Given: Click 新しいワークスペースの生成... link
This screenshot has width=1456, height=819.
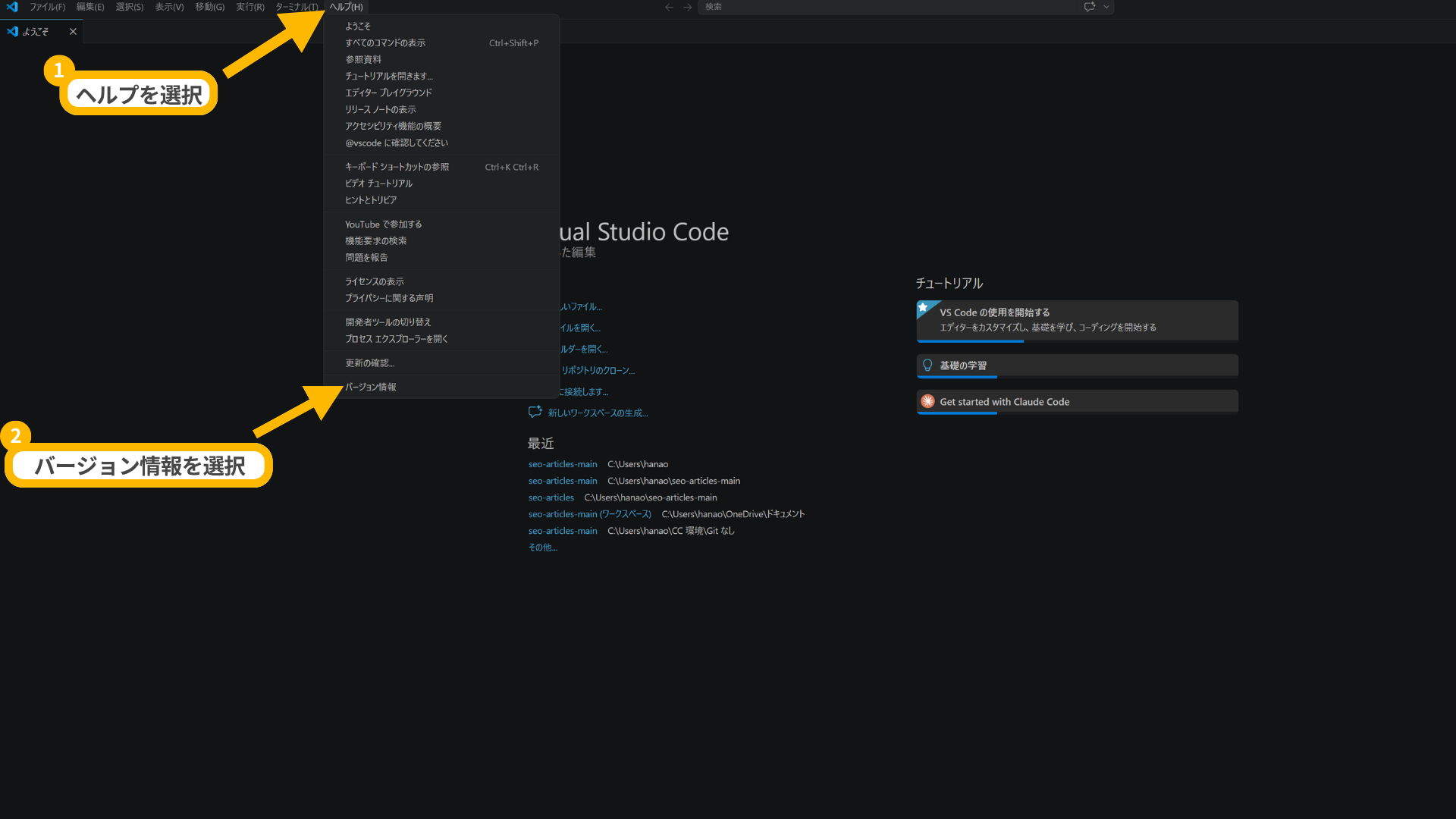Looking at the screenshot, I should click(598, 413).
